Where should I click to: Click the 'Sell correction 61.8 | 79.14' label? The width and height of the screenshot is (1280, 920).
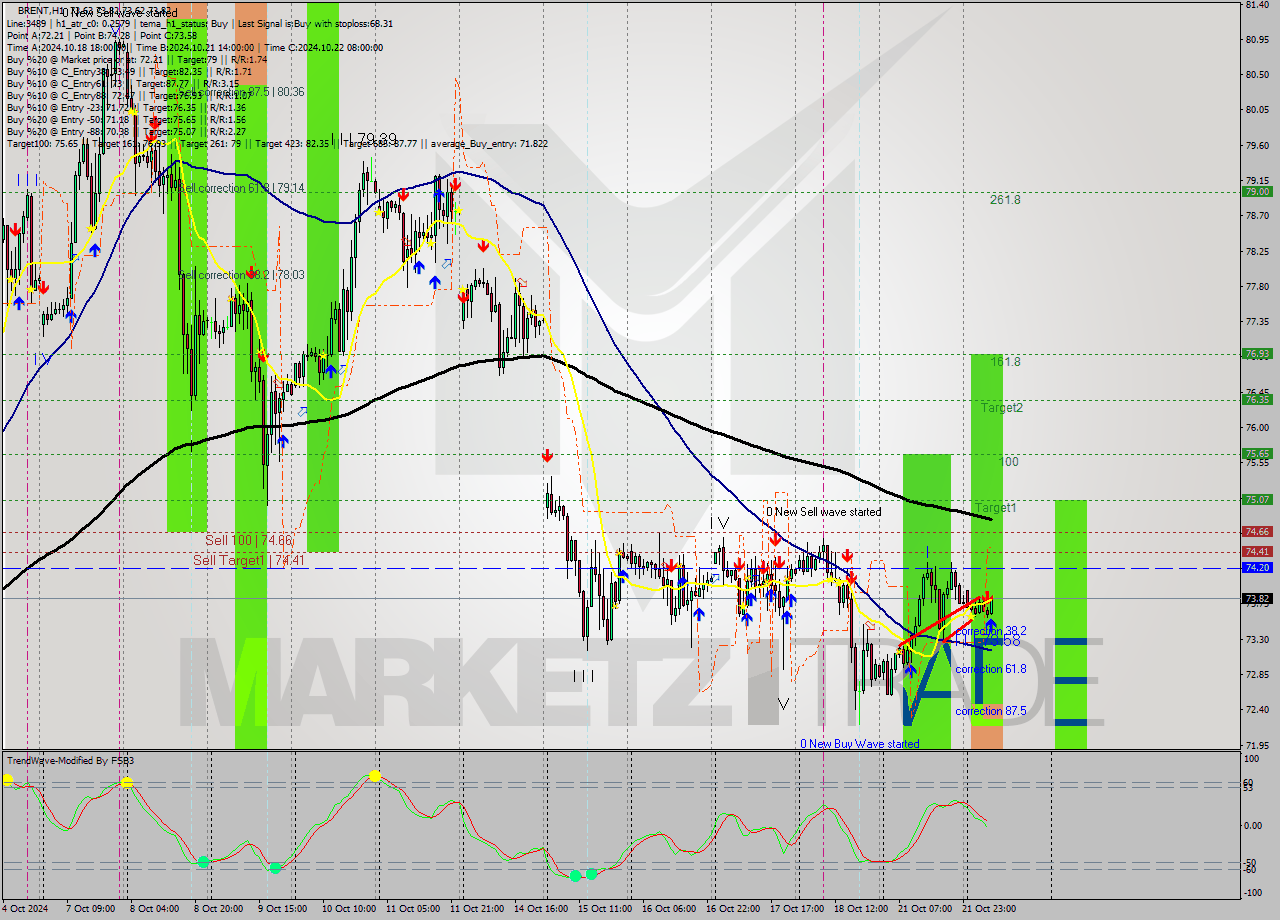240,188
